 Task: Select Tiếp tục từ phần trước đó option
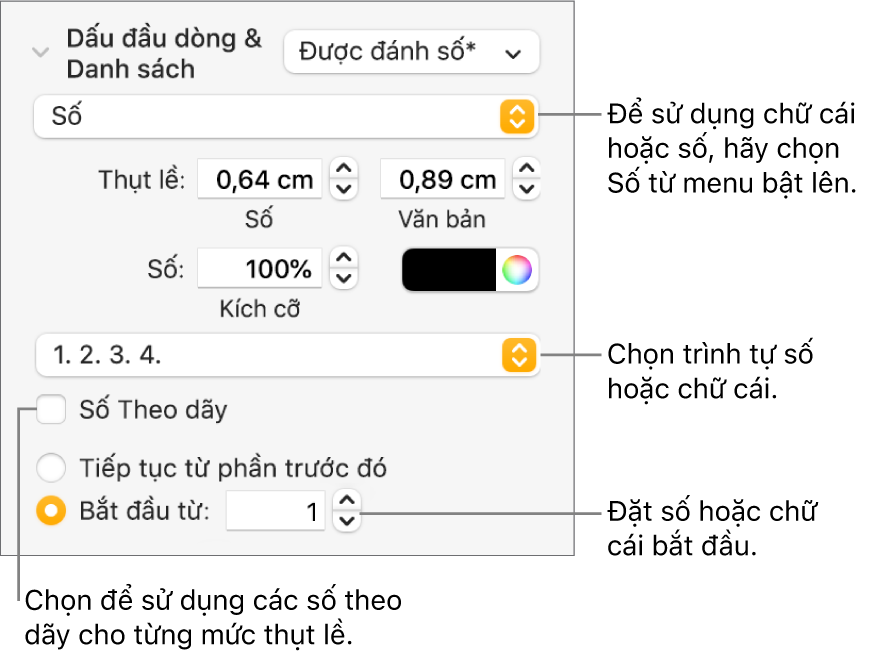coord(49,467)
